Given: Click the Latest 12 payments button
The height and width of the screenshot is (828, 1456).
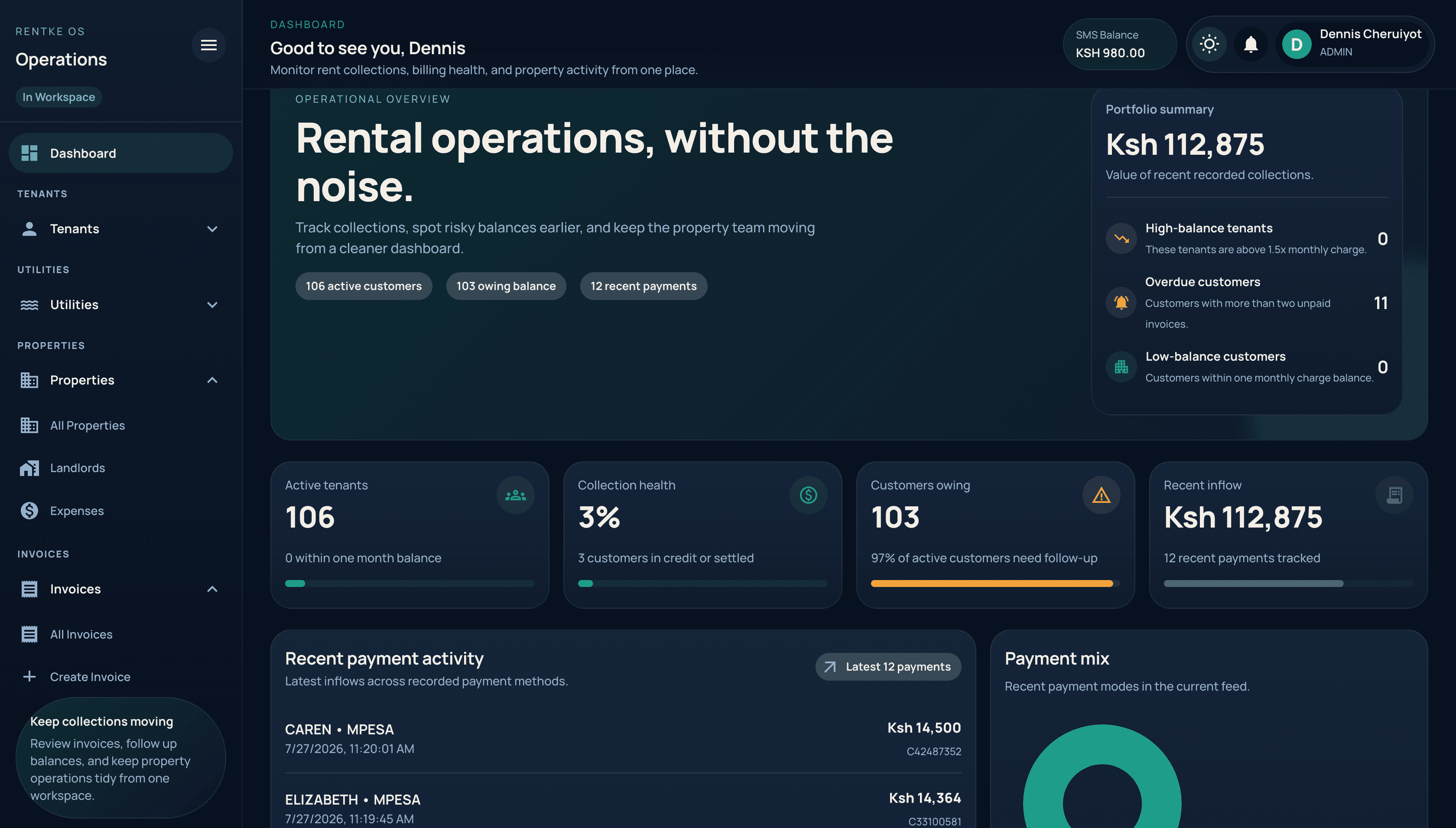Looking at the screenshot, I should 888,666.
